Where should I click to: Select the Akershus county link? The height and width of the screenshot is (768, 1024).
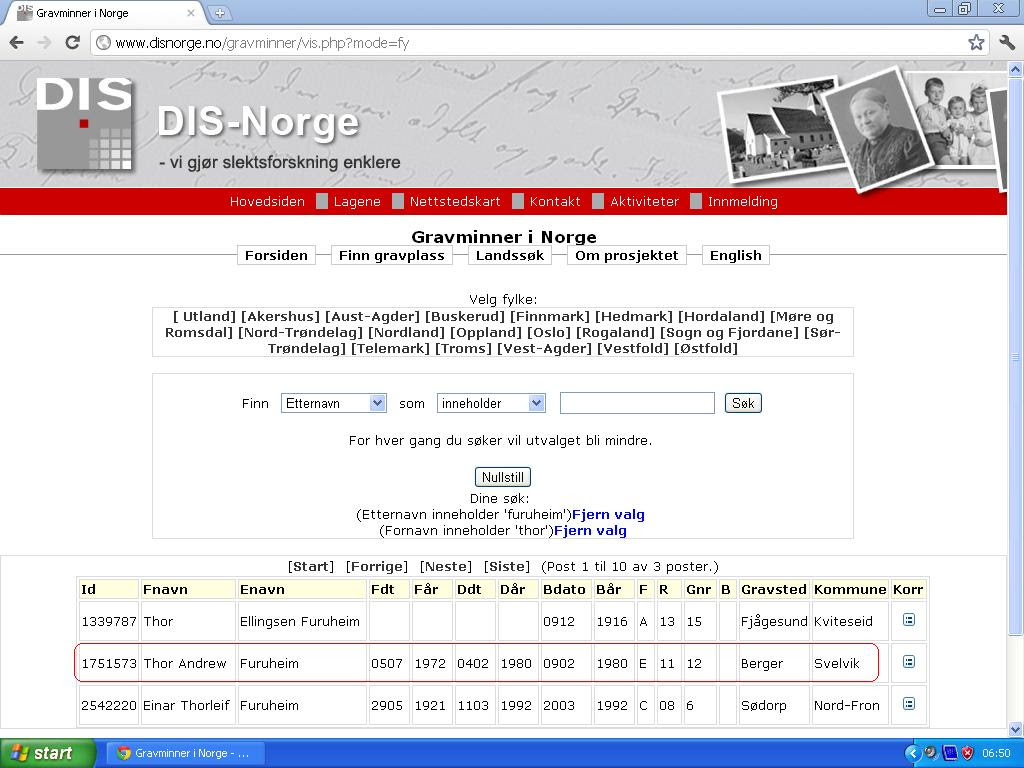tap(280, 317)
